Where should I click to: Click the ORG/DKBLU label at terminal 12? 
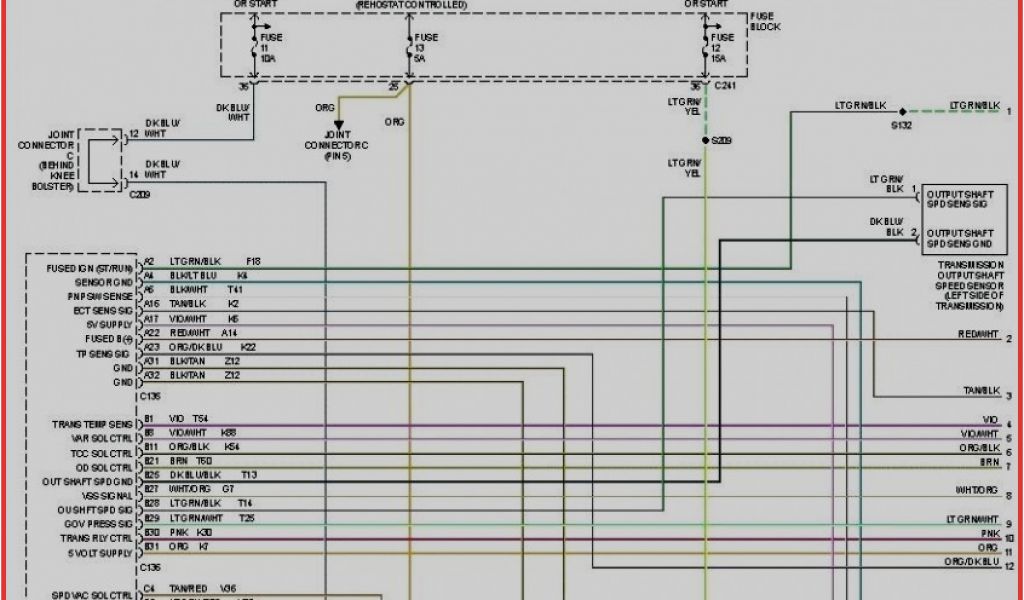pyautogui.click(x=968, y=563)
